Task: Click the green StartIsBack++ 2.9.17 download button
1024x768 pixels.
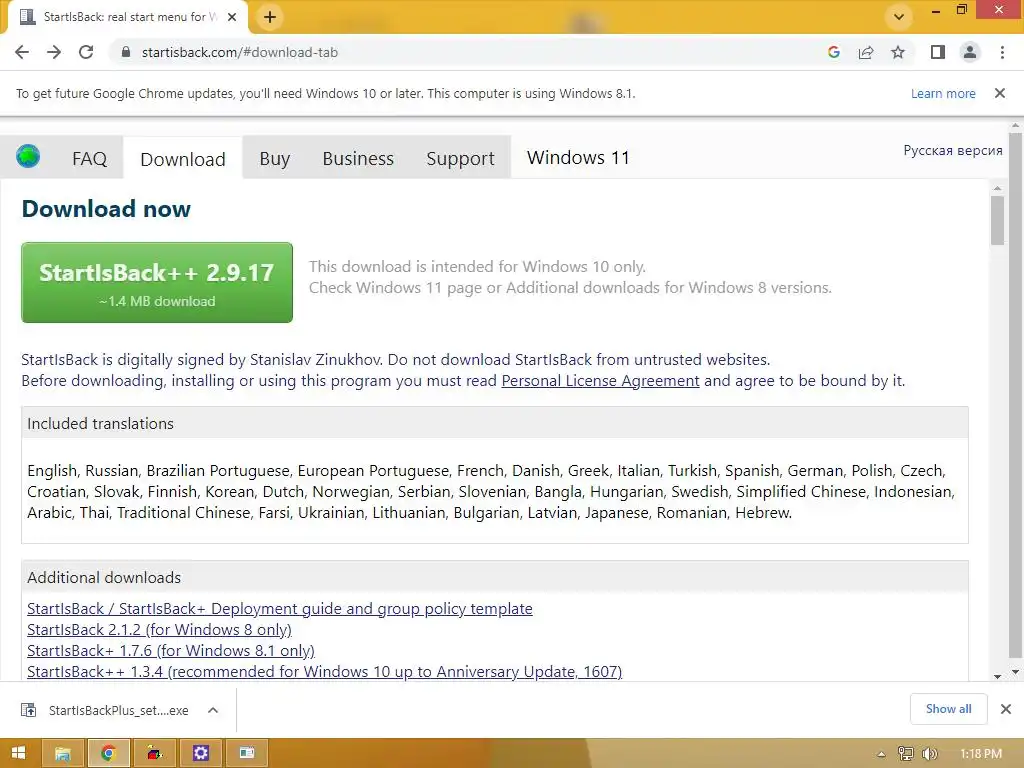Action: [x=157, y=282]
